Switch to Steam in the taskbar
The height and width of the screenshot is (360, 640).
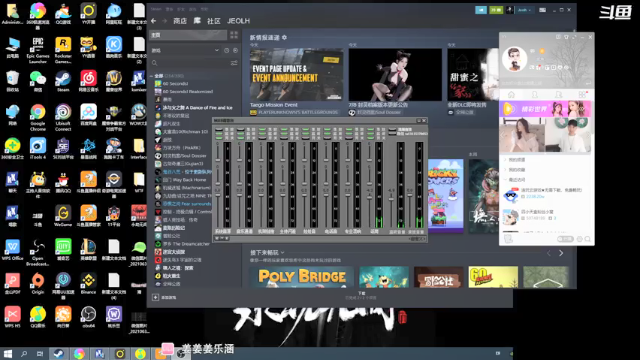click(x=59, y=354)
